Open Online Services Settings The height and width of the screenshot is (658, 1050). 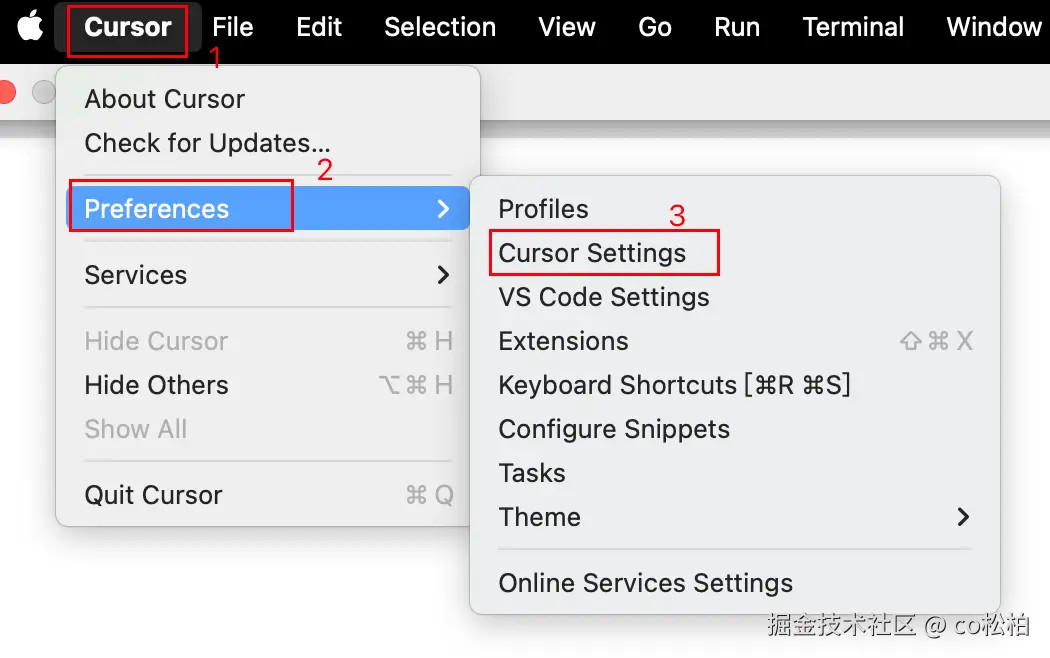pyautogui.click(x=646, y=583)
